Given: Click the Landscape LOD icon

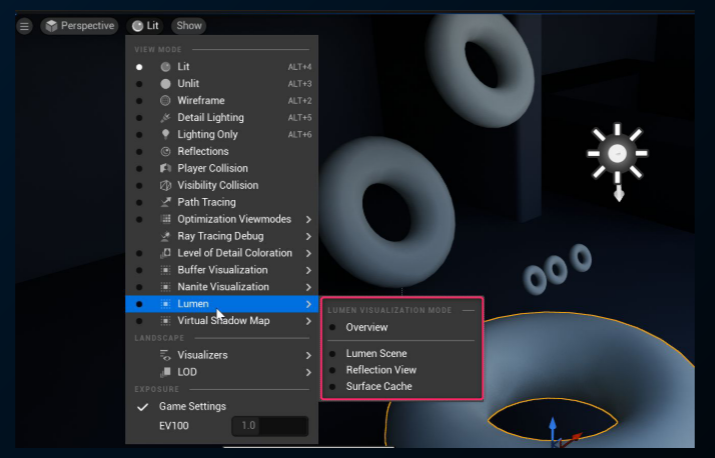Looking at the screenshot, I should click(x=166, y=372).
